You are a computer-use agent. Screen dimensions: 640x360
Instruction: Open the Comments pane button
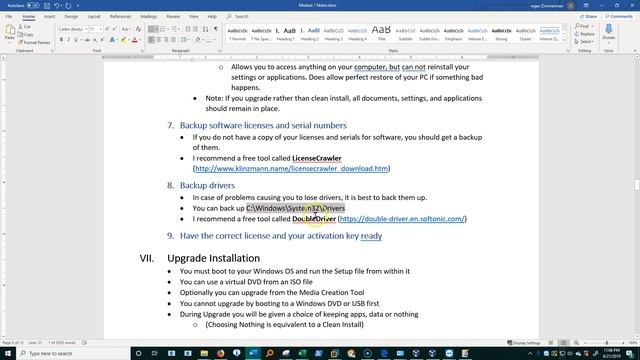tap(619, 16)
